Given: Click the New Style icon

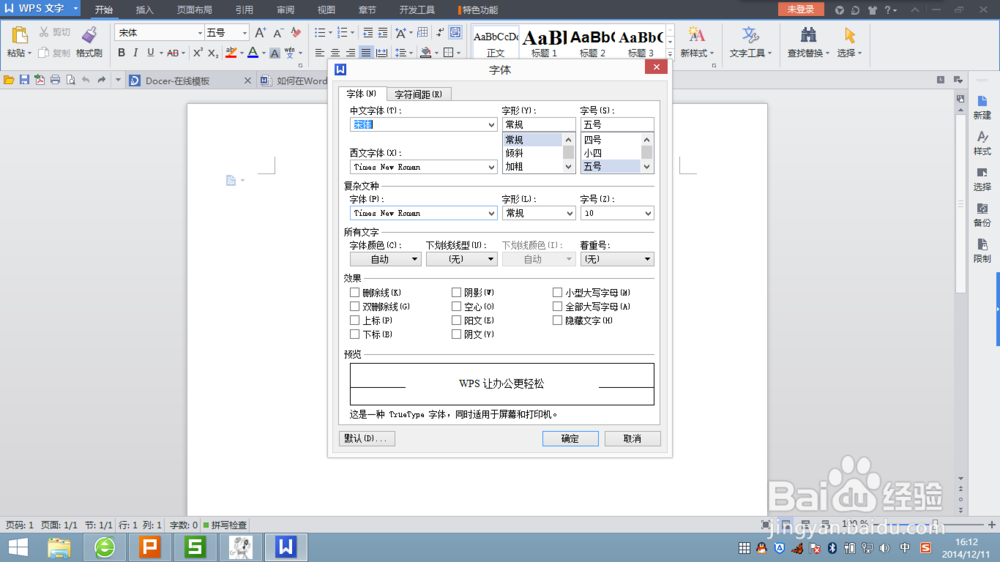Looking at the screenshot, I should (x=696, y=35).
